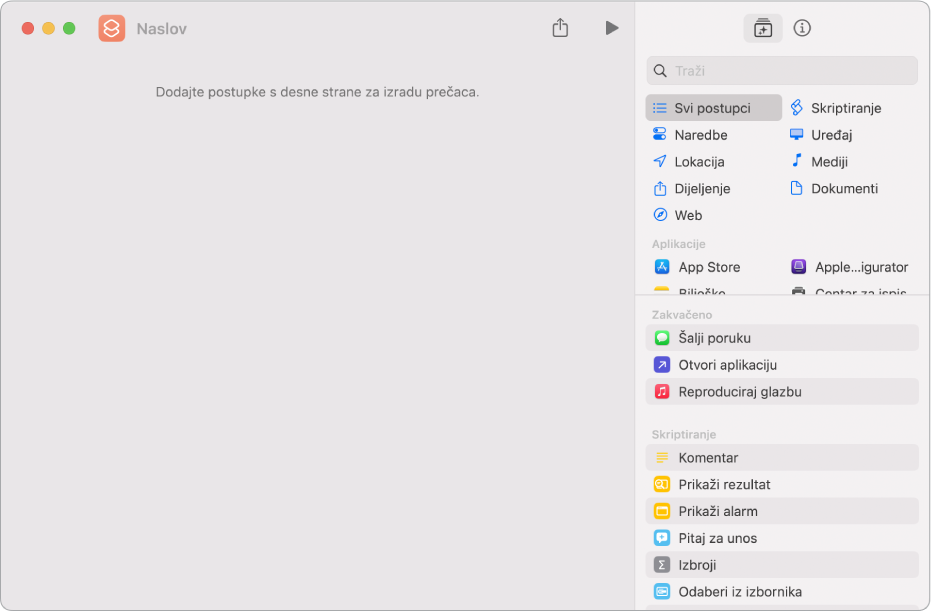Screen dimensions: 931x612
Task: Choose Apple Configurator under Aplikacije
Action: (852, 267)
